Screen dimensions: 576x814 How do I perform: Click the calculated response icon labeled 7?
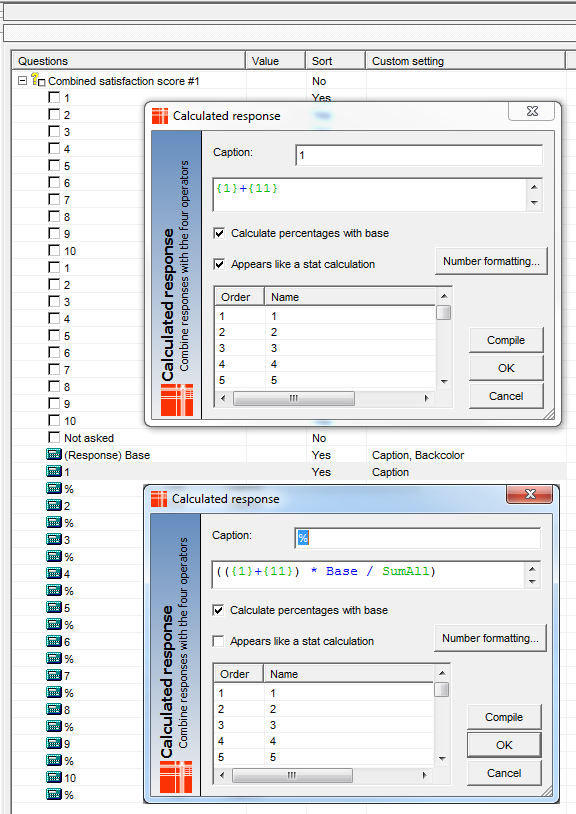click(x=54, y=675)
